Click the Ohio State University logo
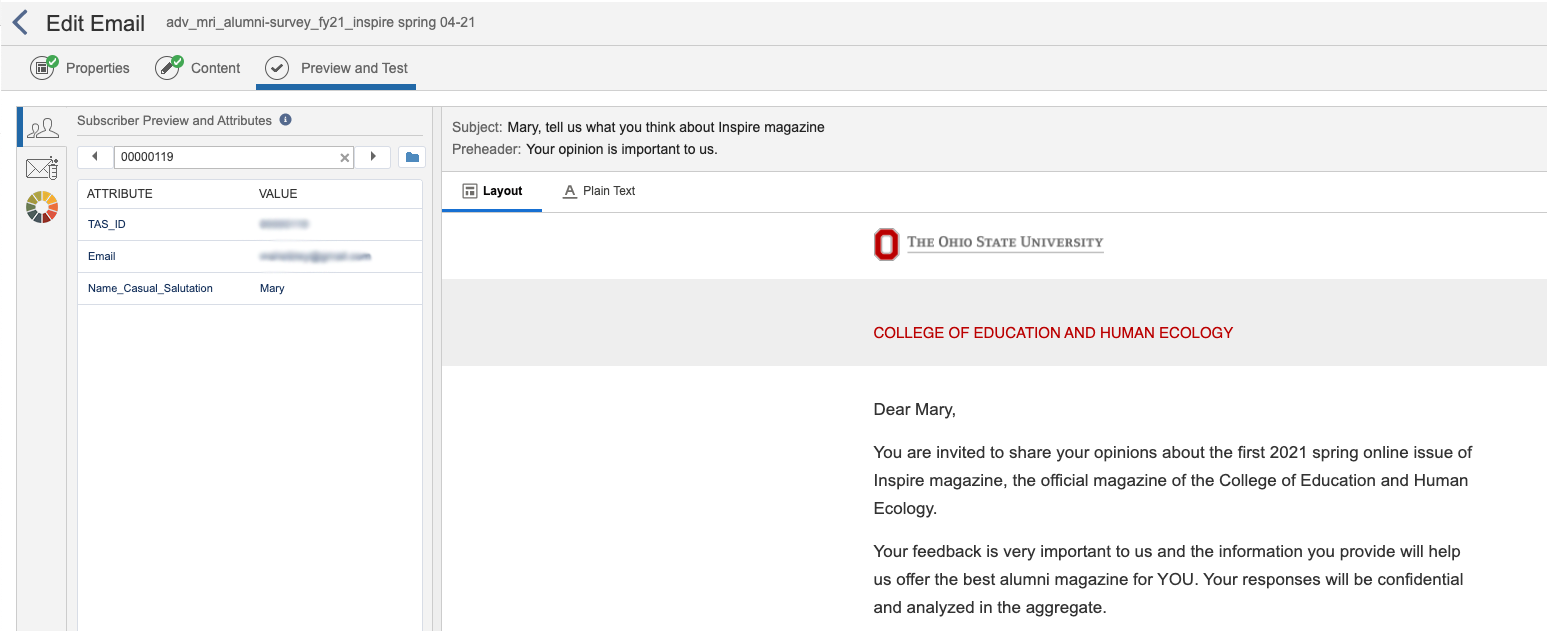This screenshot has height=631, width=1547. 988,242
